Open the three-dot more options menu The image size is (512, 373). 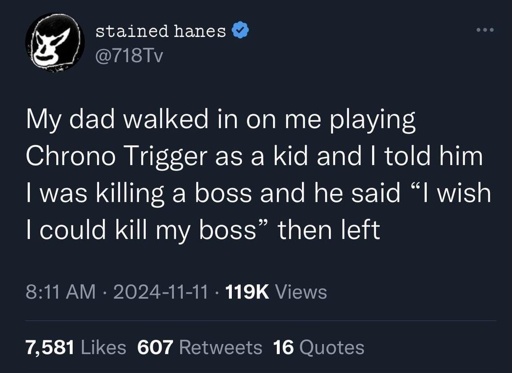[x=485, y=30]
